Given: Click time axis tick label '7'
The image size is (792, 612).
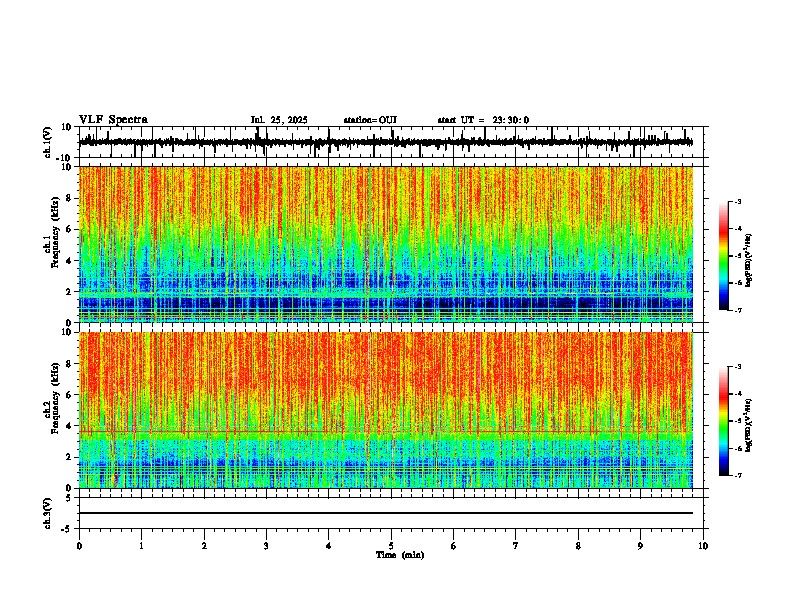Looking at the screenshot, I should coord(516,546).
